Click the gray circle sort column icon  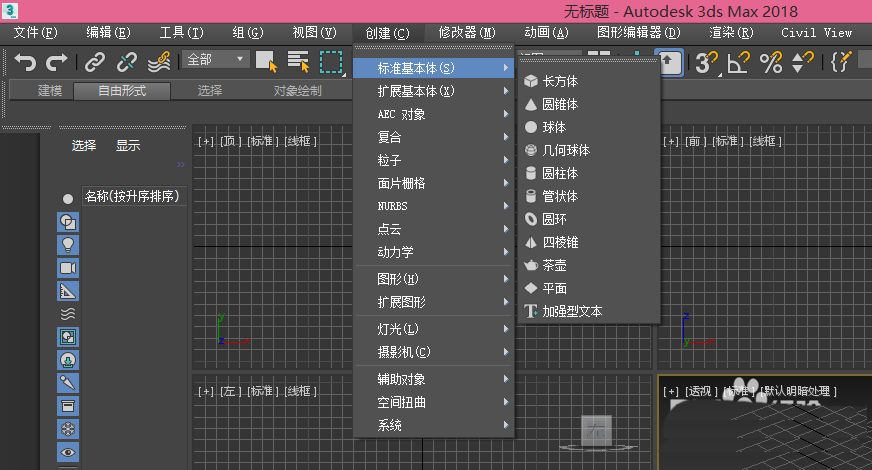pos(68,199)
